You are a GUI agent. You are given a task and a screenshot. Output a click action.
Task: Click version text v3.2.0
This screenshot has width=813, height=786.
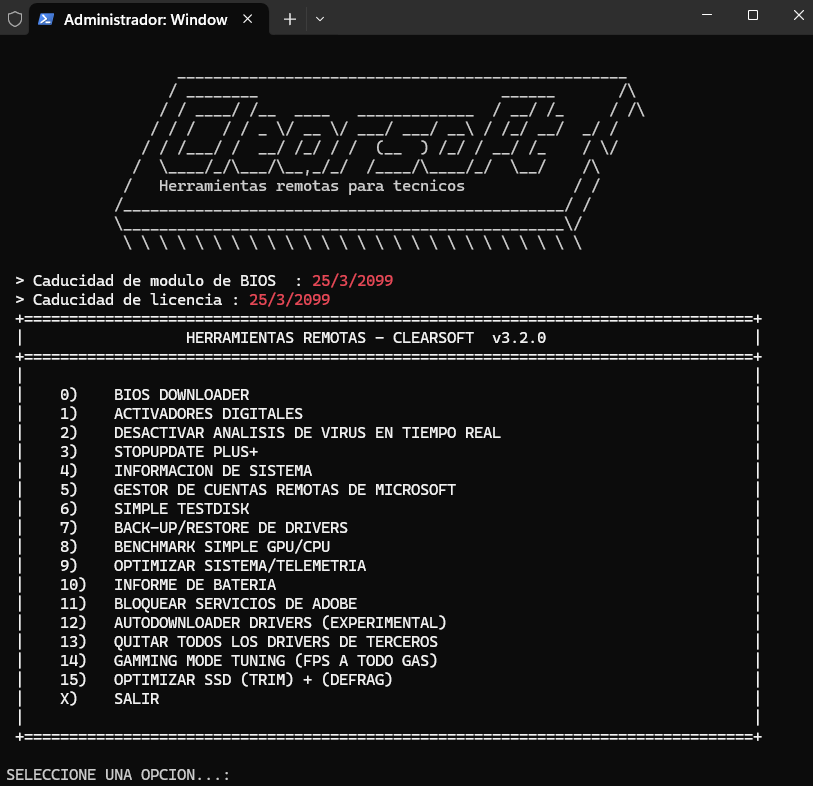(x=519, y=338)
